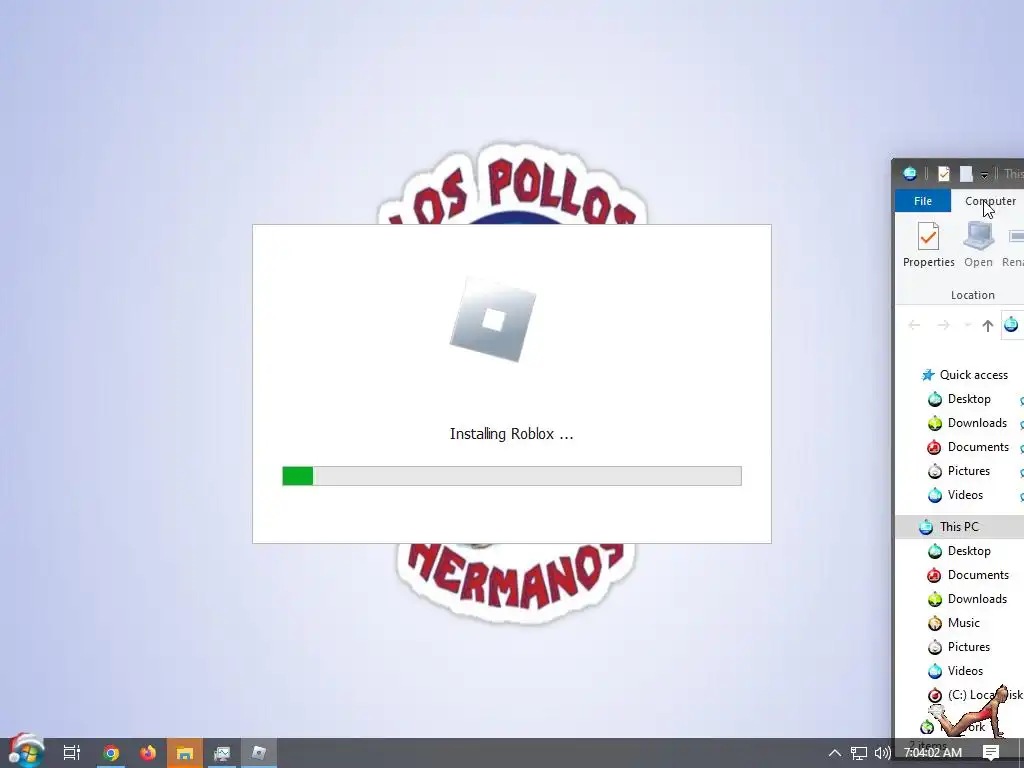Click Properties in the quick access toolbar
The height and width of the screenshot is (768, 1024).
tap(944, 174)
